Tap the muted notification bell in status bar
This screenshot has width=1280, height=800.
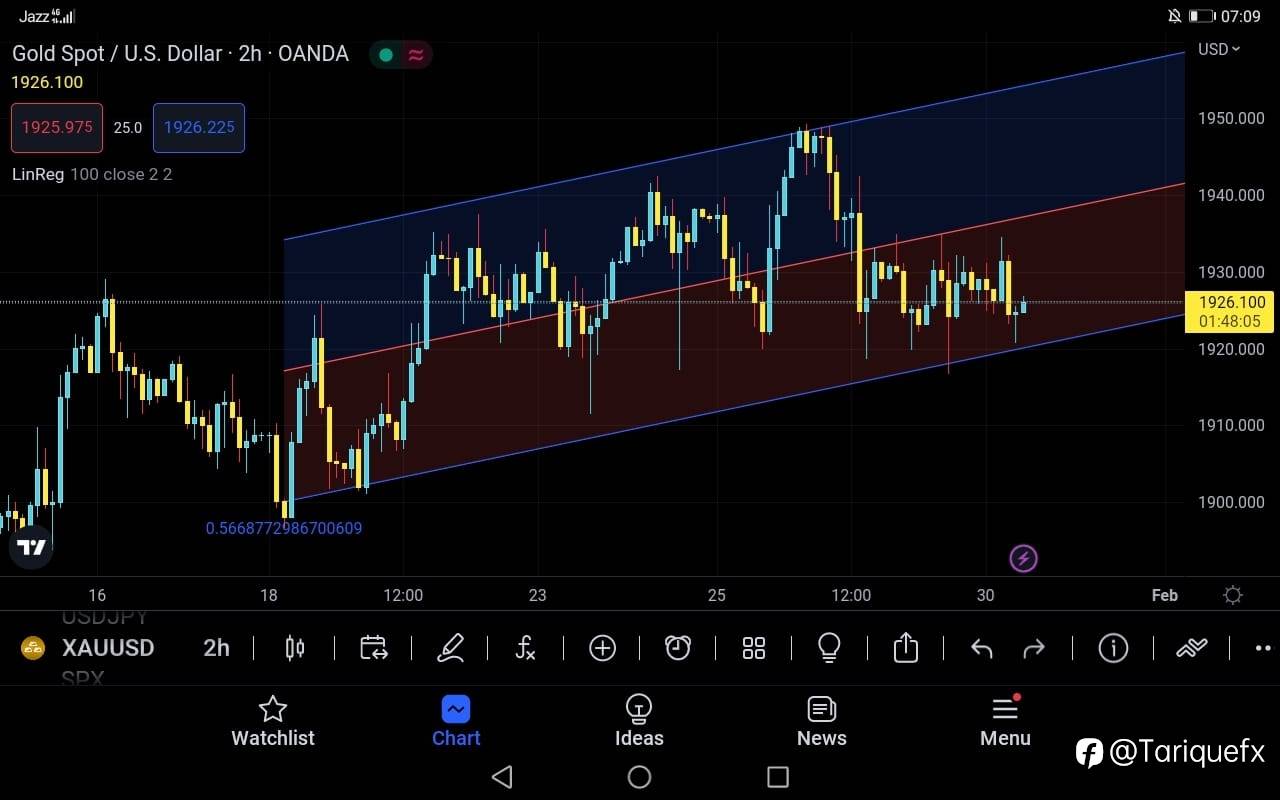[x=1174, y=16]
